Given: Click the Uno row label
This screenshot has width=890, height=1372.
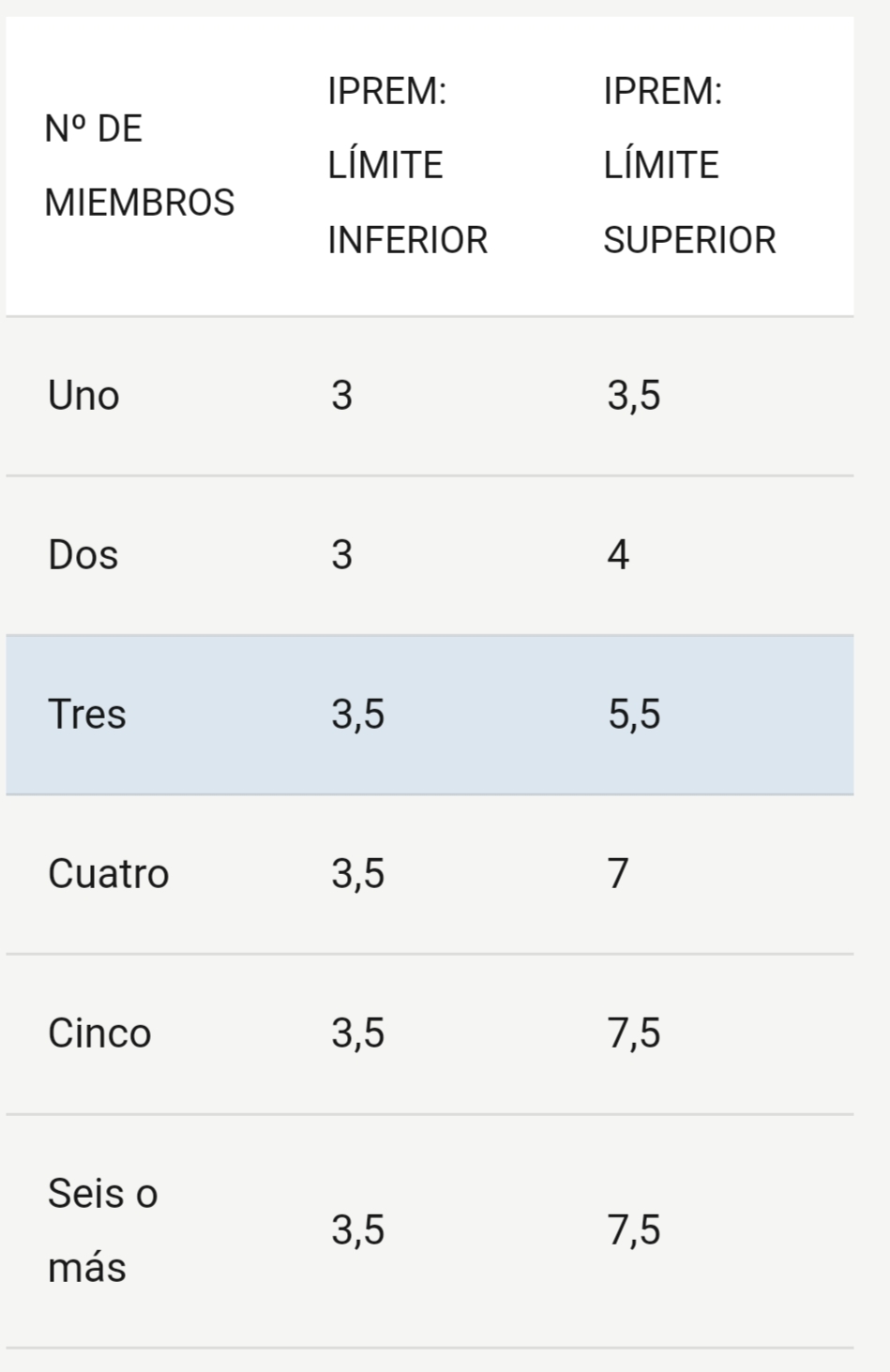Looking at the screenshot, I should pyautogui.click(x=83, y=396).
